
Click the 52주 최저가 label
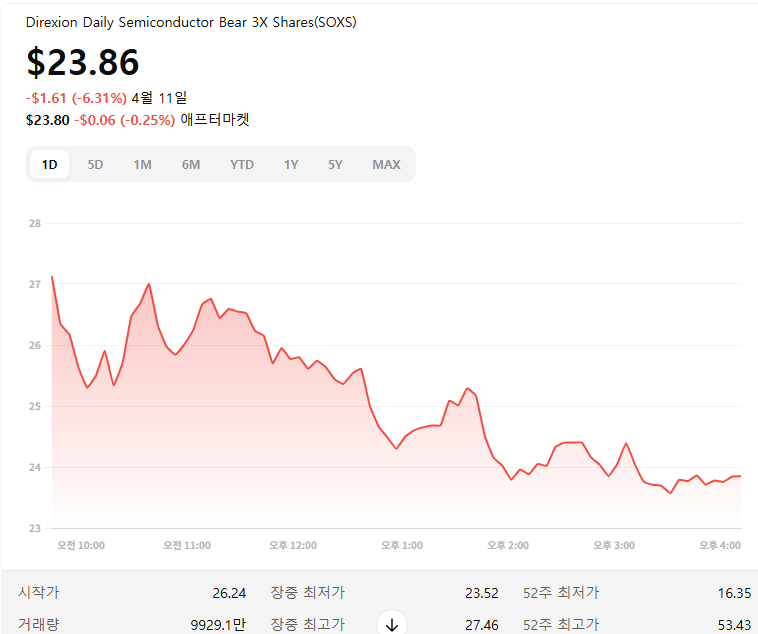click(x=561, y=592)
